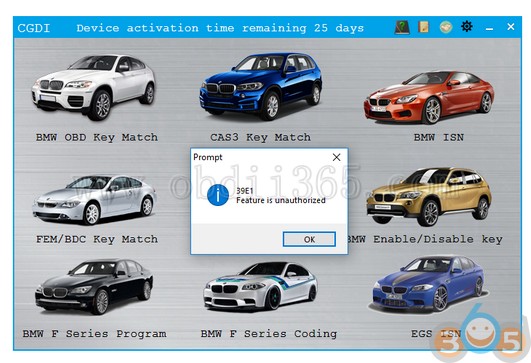Click the blue info icon in Prompt
531x363 pixels.
click(218, 195)
